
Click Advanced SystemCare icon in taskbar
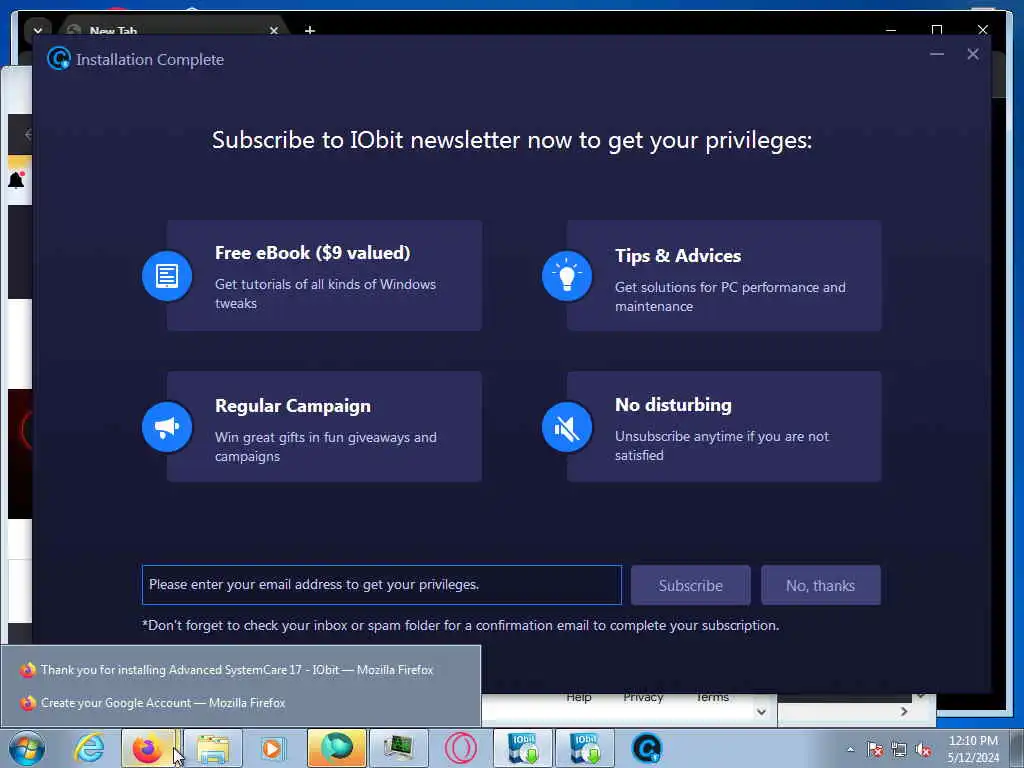coord(647,748)
